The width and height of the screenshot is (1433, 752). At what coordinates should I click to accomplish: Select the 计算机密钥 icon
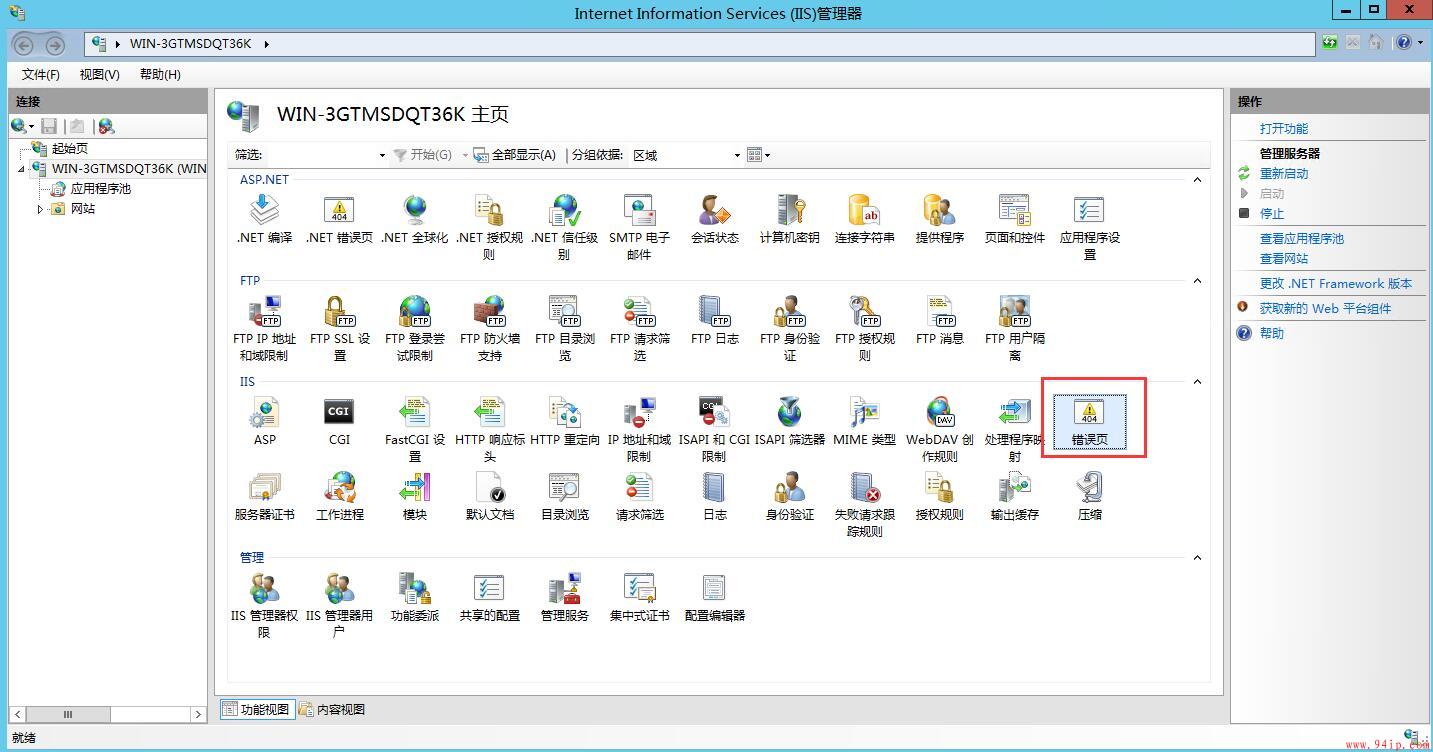(x=789, y=219)
